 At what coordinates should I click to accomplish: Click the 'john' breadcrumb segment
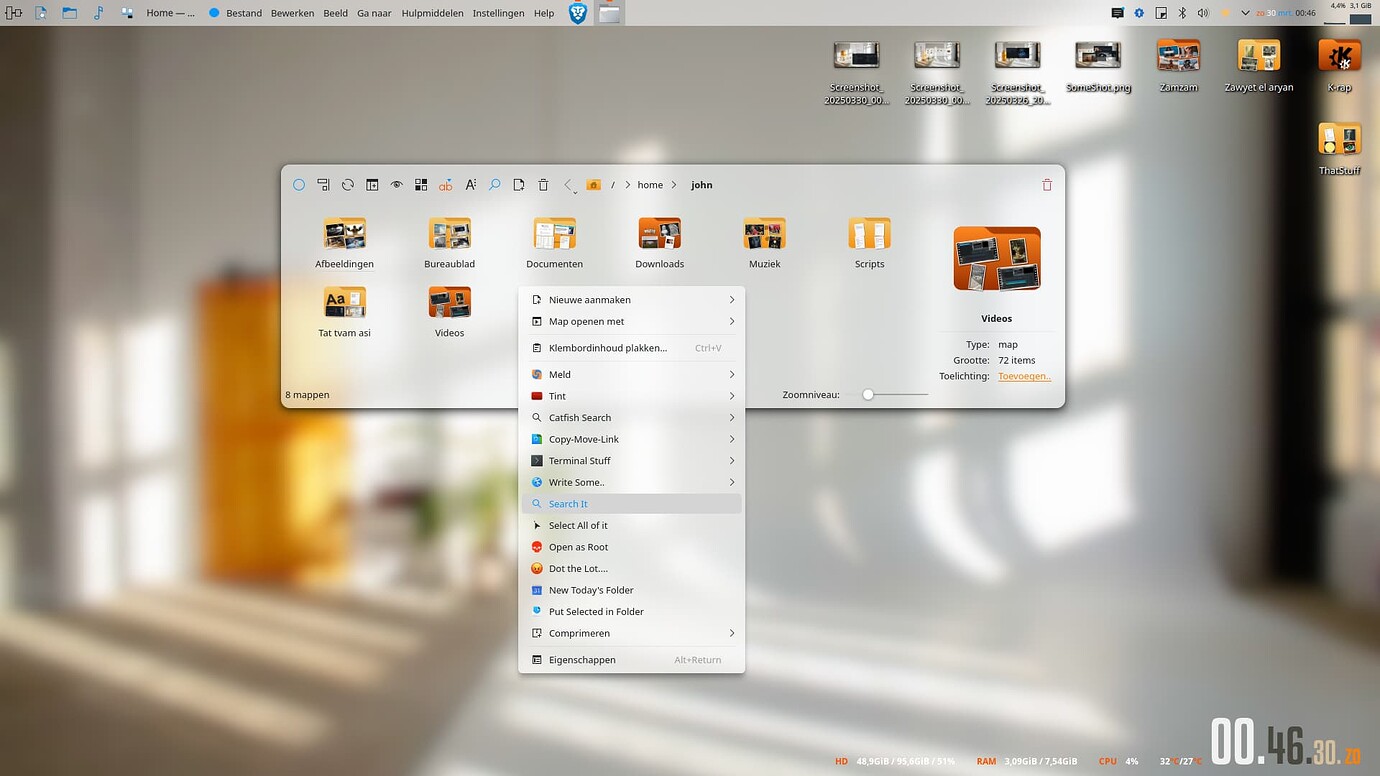[x=702, y=185]
